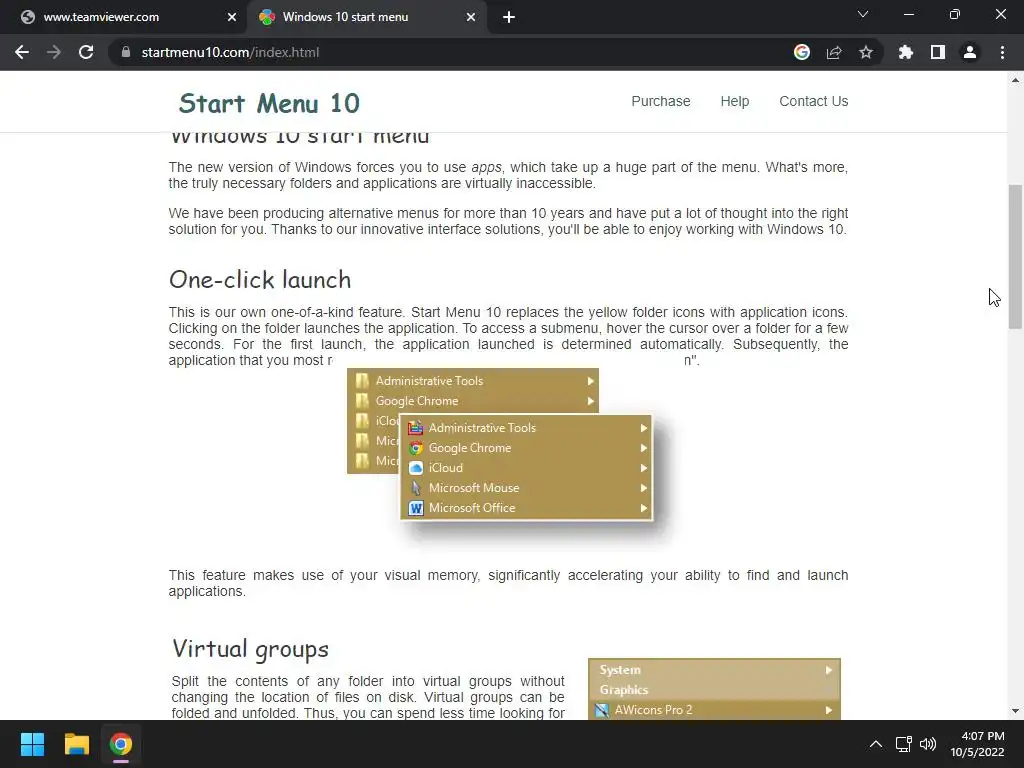Open the Google icon in address bar

coord(802,52)
